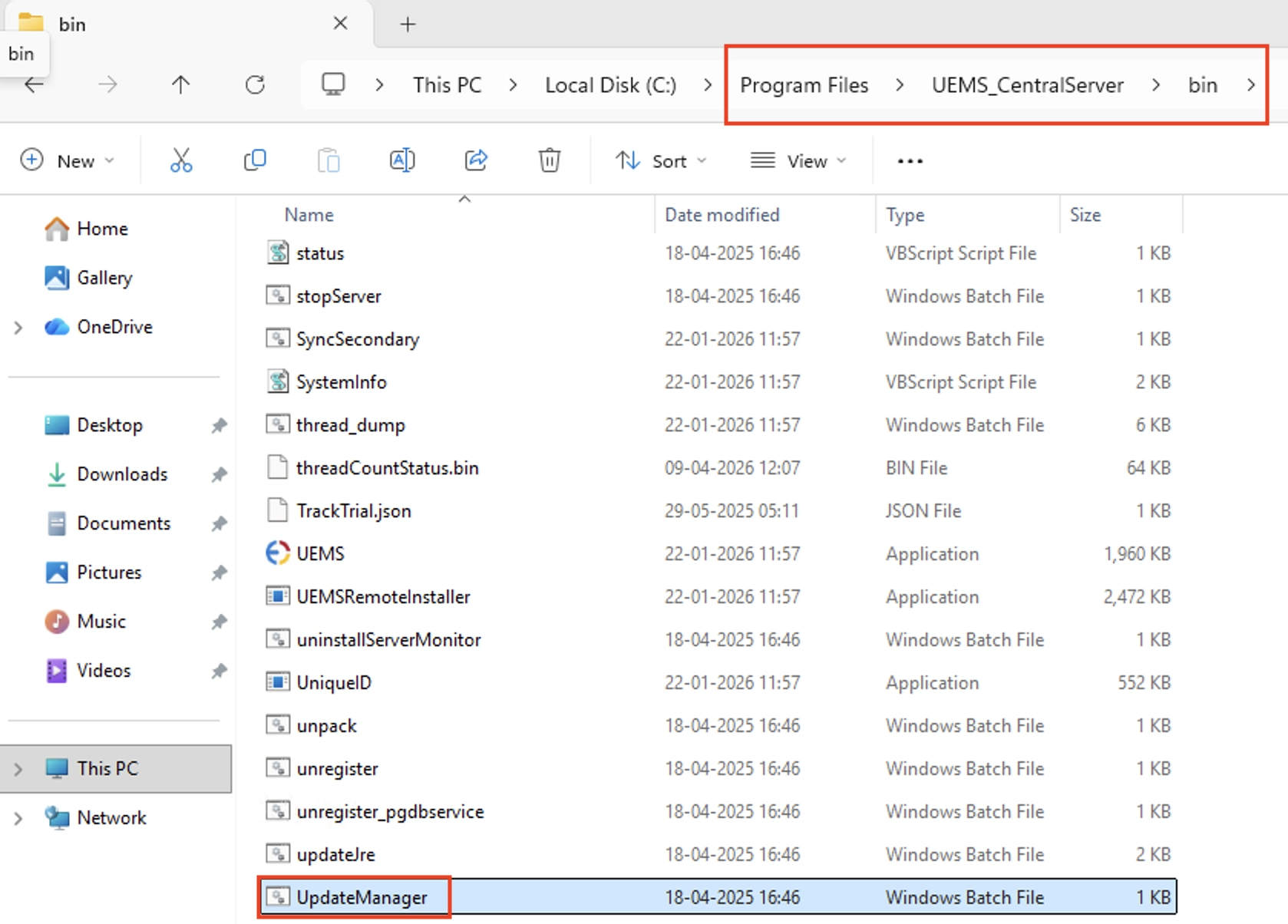Click UEMS_CentralServer breadcrumb

tap(1028, 85)
